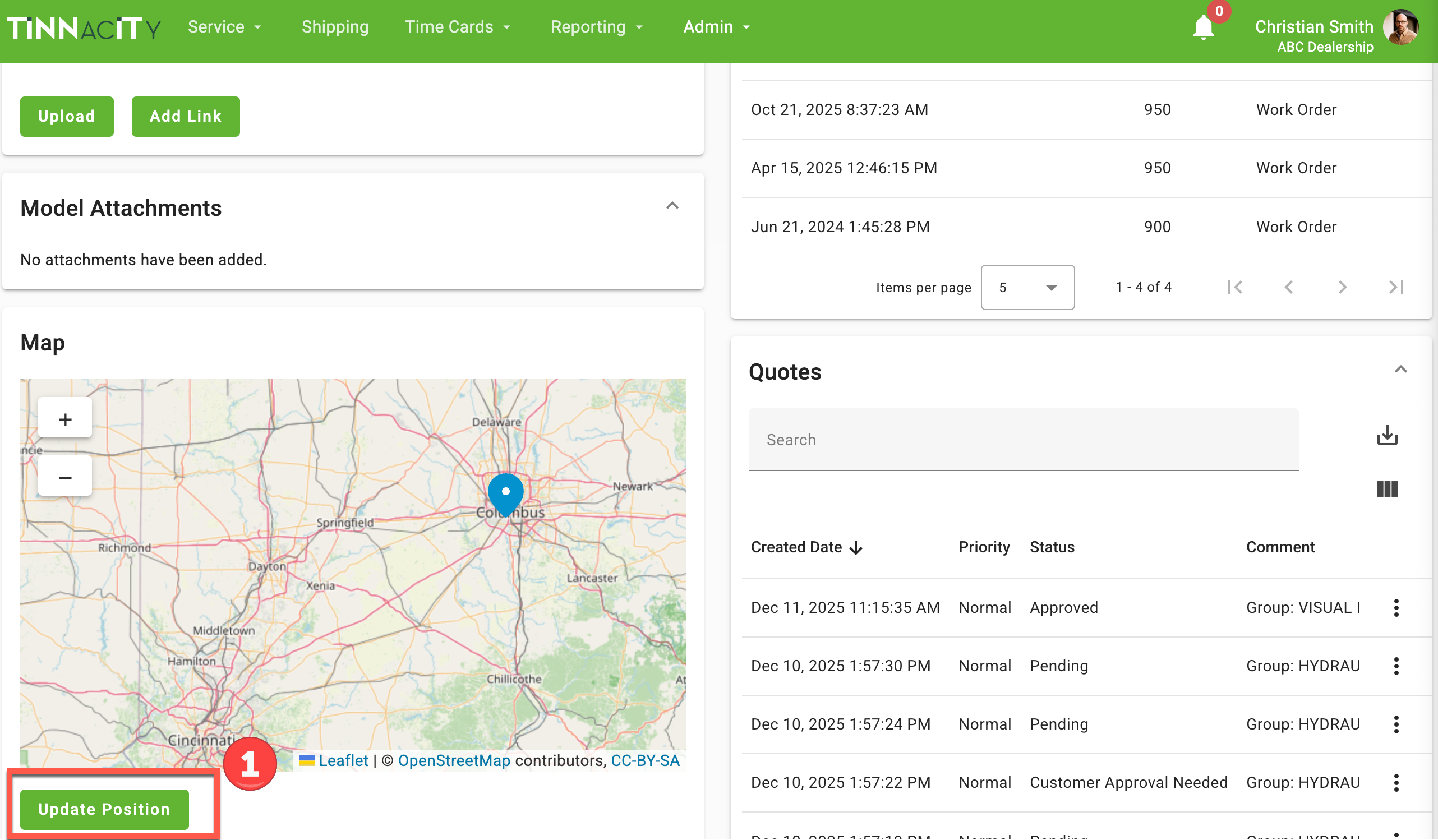Screen dimensions: 1438x840
Task: Click the Add Link button
Action: coord(186,117)
